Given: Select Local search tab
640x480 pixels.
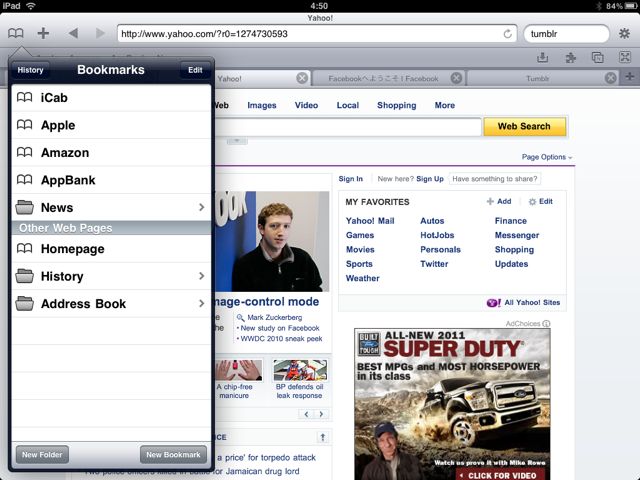Looking at the screenshot, I should (348, 105).
